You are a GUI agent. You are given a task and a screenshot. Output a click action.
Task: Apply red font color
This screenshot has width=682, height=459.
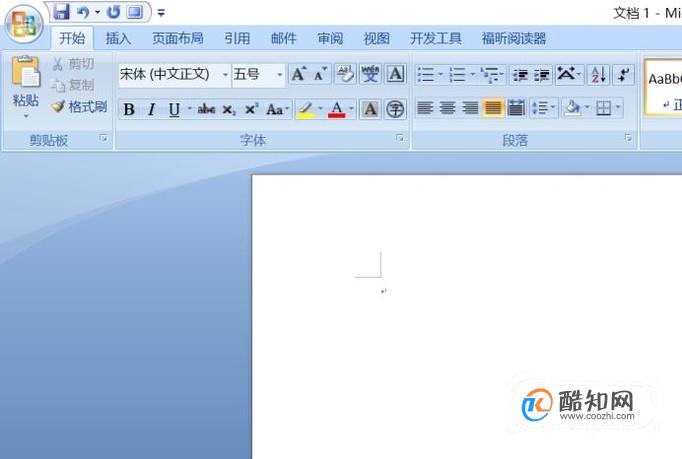coord(337,109)
